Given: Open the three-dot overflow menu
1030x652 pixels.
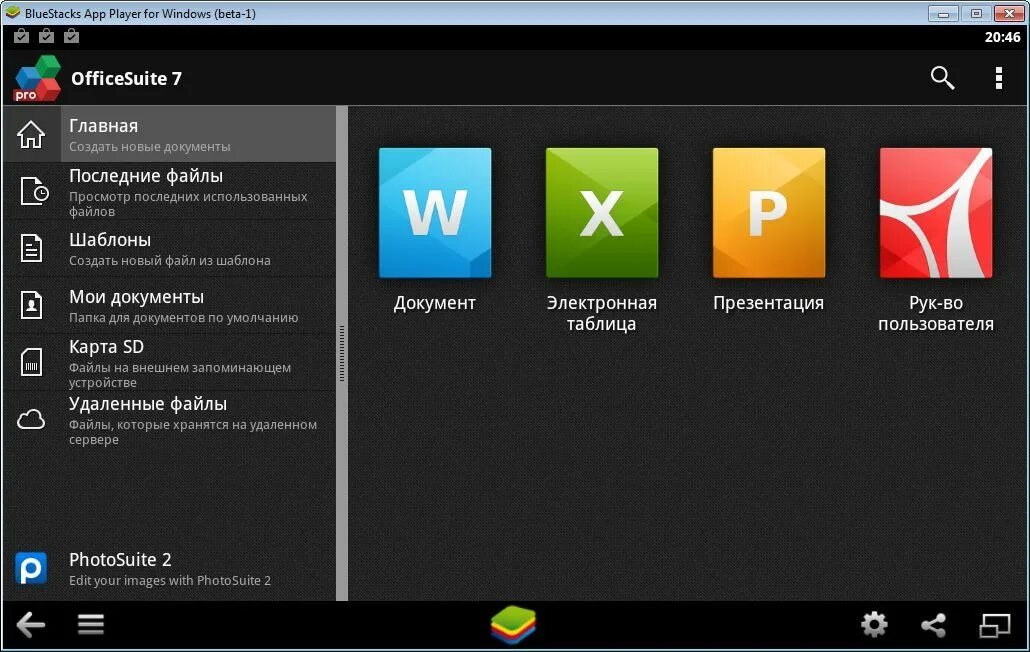Looking at the screenshot, I should click(998, 78).
